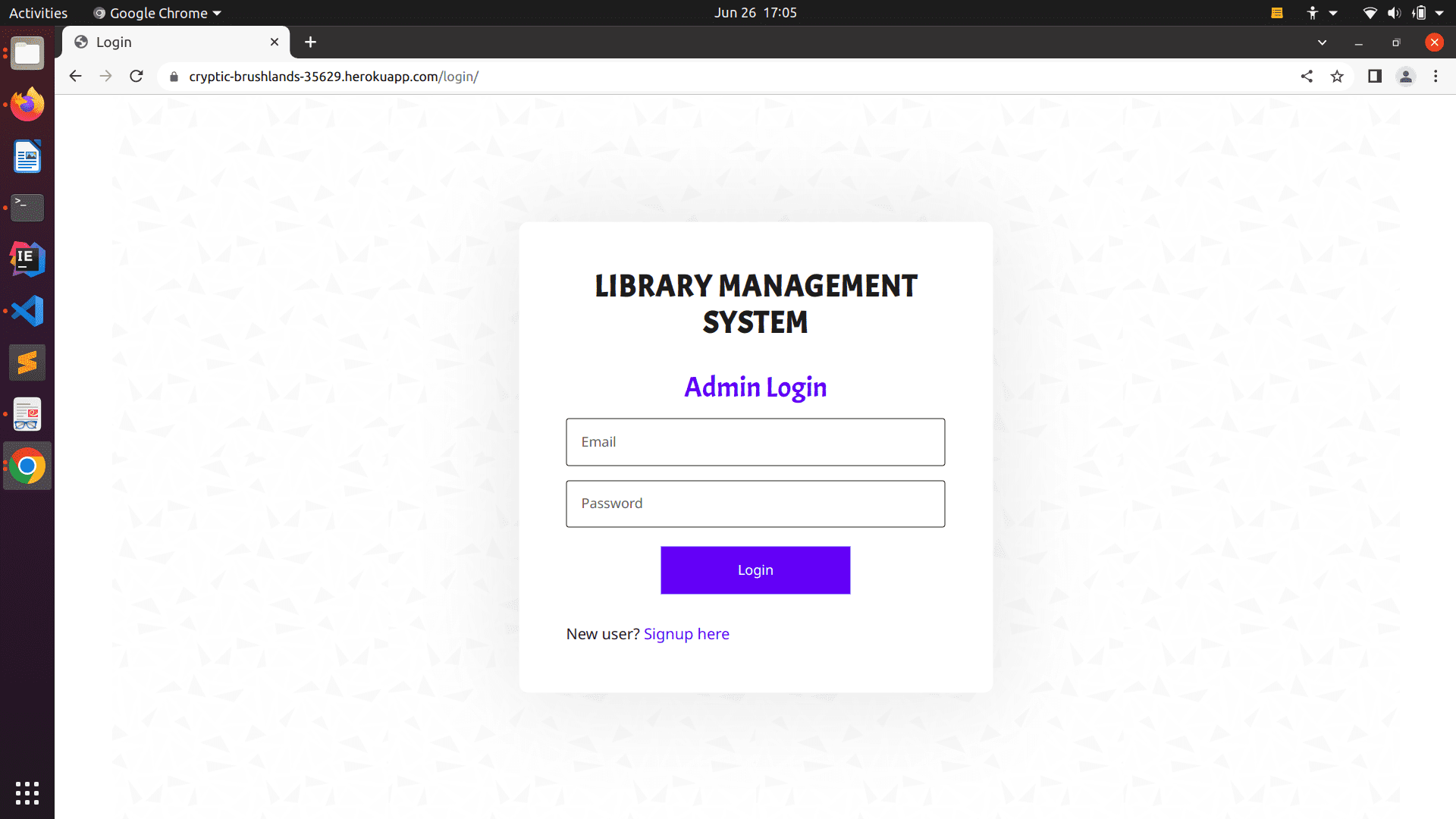Viewport: 1456px width, 819px height.
Task: Open a new tab with the plus button
Action: [310, 42]
